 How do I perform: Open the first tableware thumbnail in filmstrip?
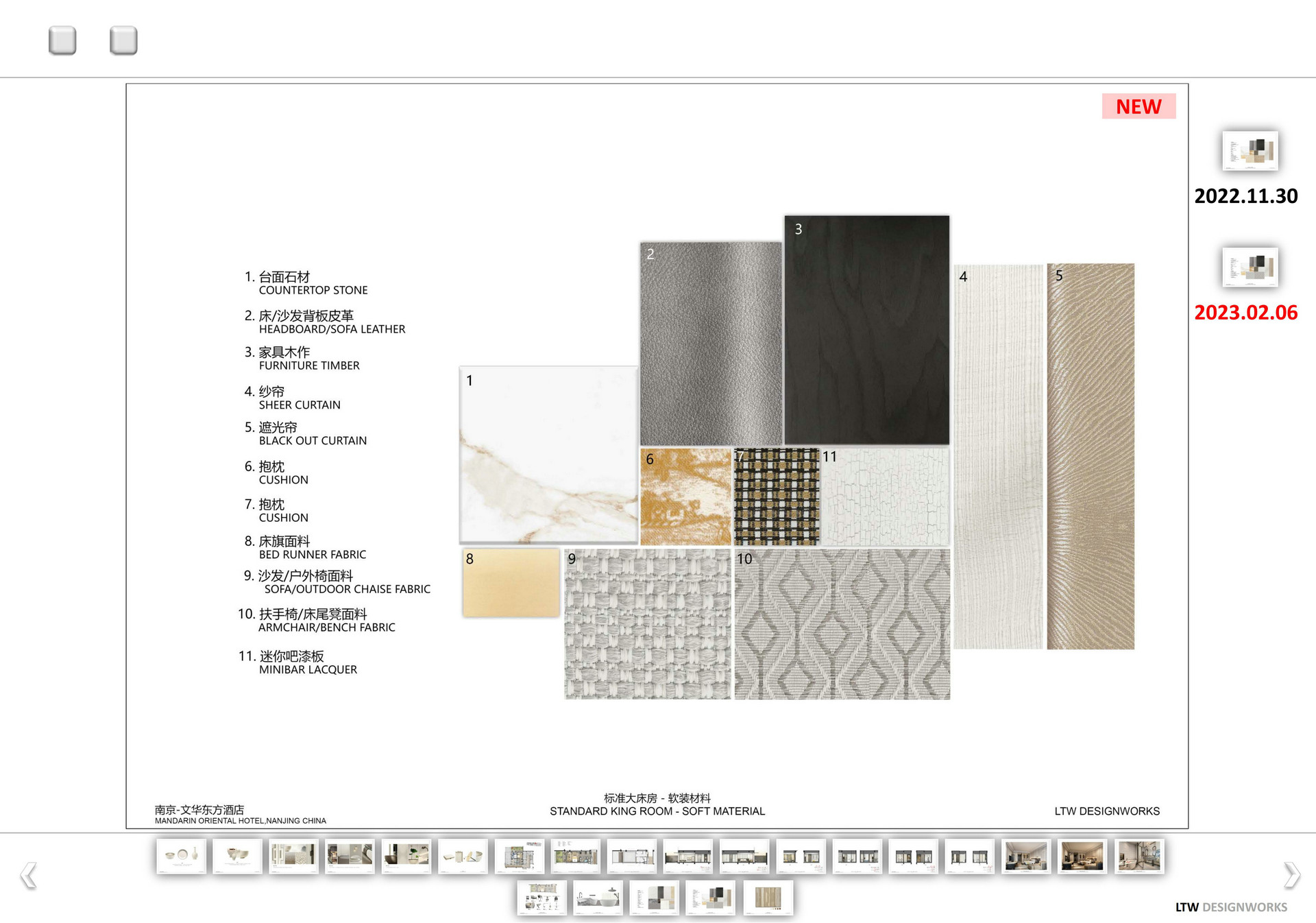(181, 856)
